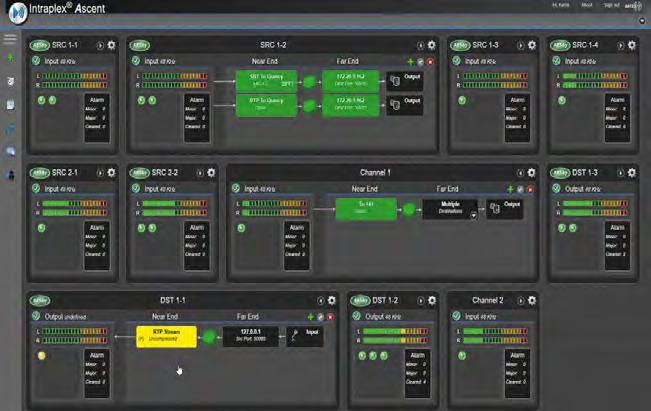Select the SRT To Quincy stream block

[266, 81]
